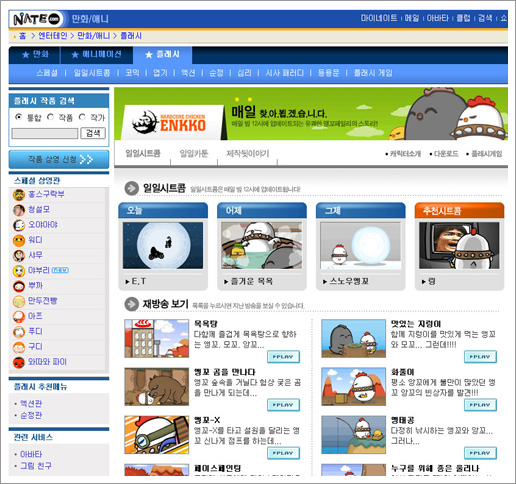This screenshot has width=516, height=484.
Task: Open the 홍스구락부 character icon
Action: coord(19,195)
